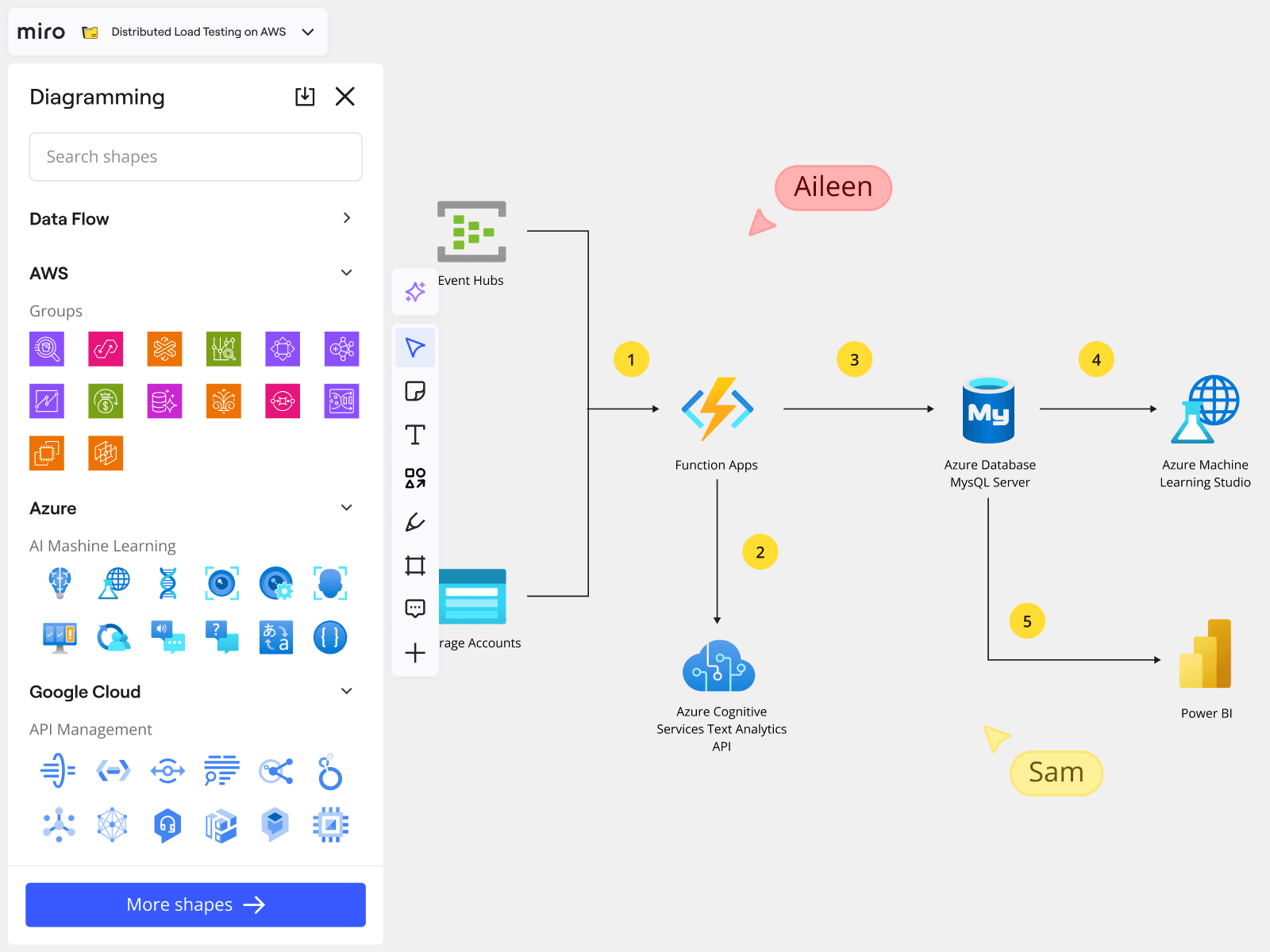1270x952 pixels.
Task: Collapse the Google Cloud section
Action: [x=346, y=691]
